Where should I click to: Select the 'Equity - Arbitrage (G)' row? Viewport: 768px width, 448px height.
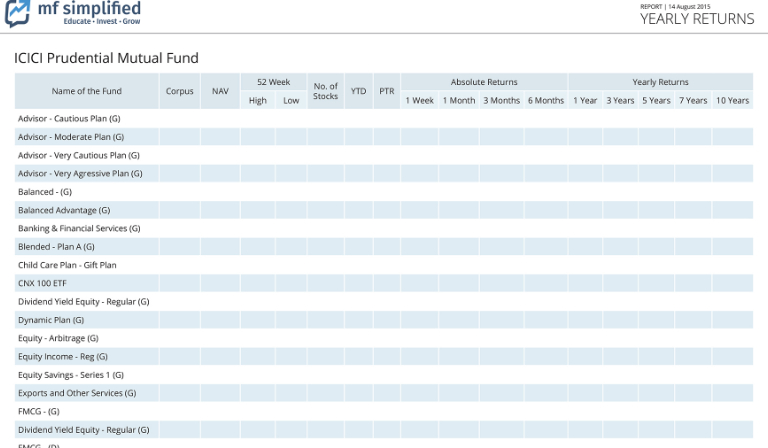click(x=384, y=338)
